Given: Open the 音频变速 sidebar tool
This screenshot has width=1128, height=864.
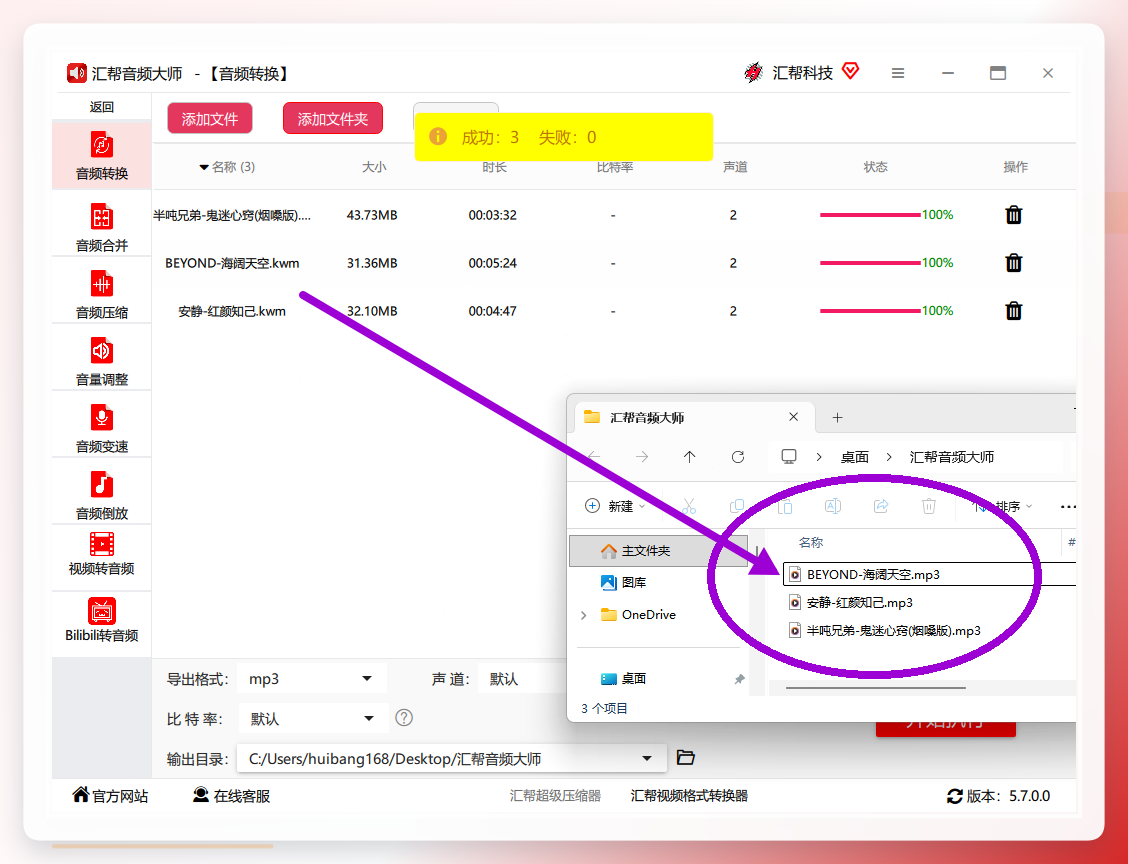Looking at the screenshot, I should pos(101,427).
